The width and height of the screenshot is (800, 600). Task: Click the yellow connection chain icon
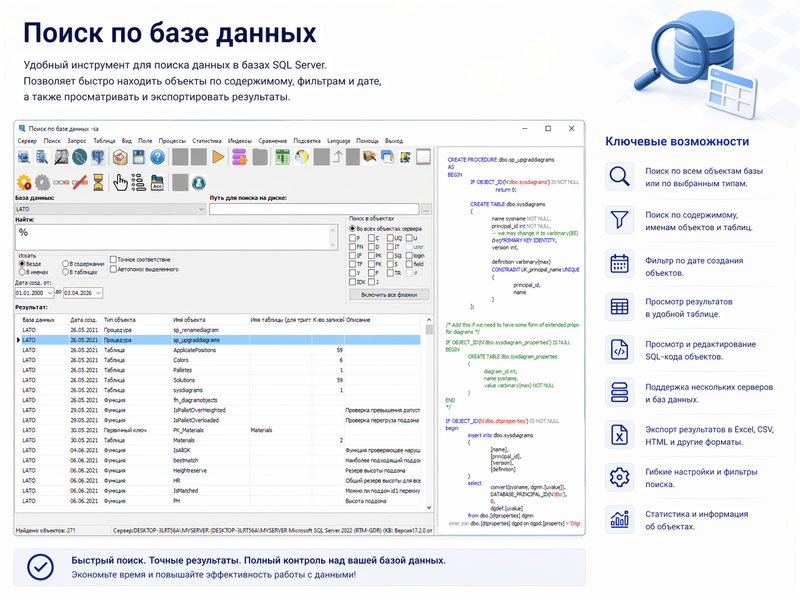coord(61,182)
